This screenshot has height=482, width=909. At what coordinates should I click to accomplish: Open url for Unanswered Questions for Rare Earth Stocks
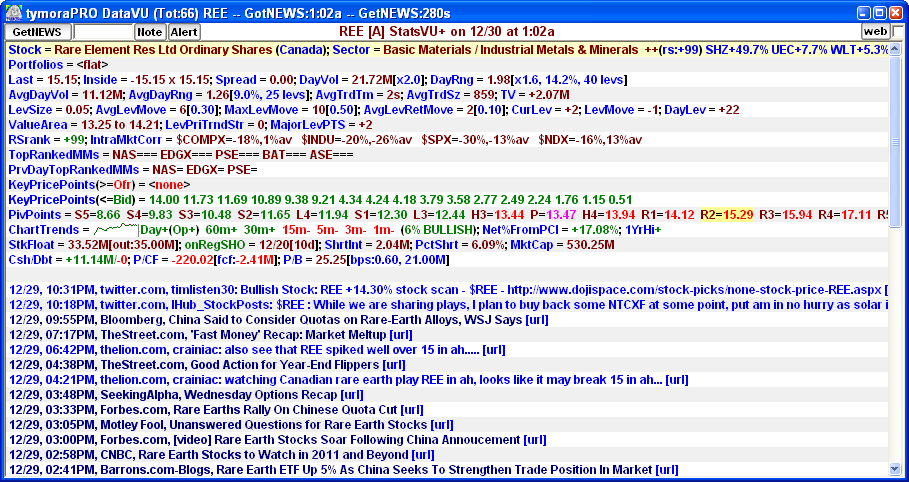[442, 425]
